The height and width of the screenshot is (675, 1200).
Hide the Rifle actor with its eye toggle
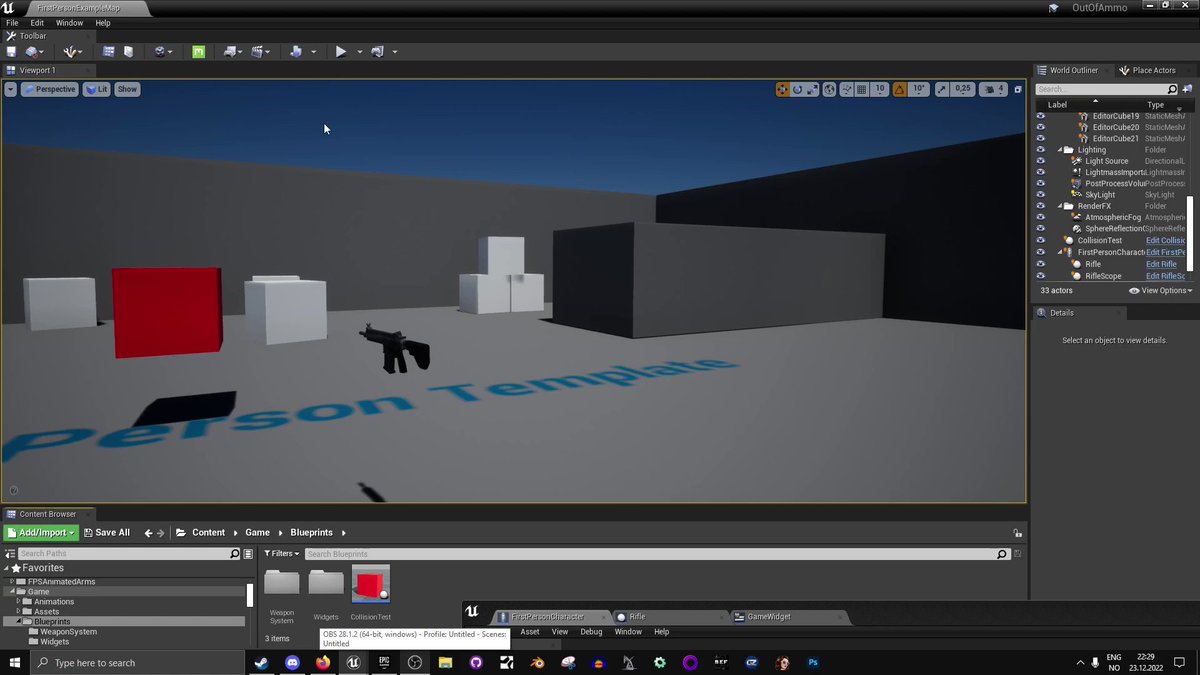point(1040,264)
